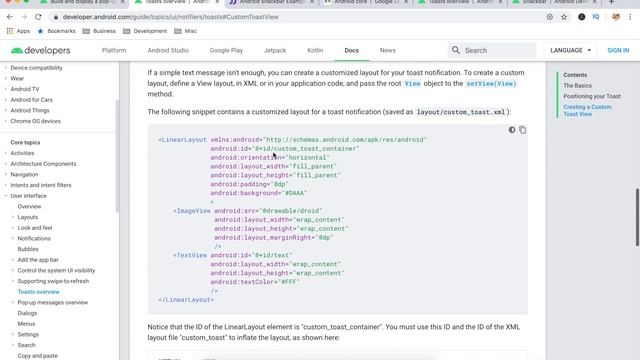Open the Platform nav item
640x360 pixels.
click(114, 50)
